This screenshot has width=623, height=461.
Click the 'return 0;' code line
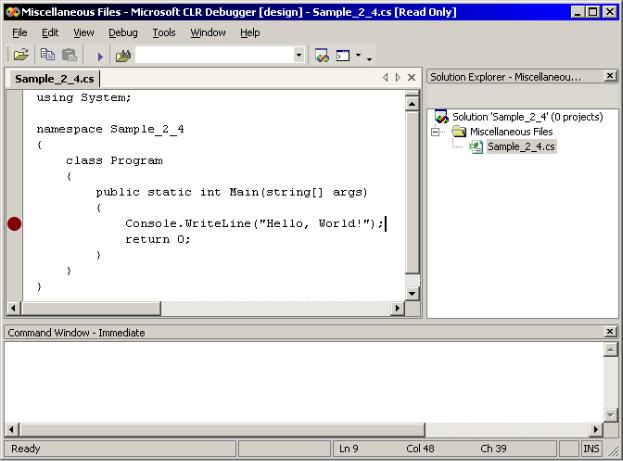158,240
